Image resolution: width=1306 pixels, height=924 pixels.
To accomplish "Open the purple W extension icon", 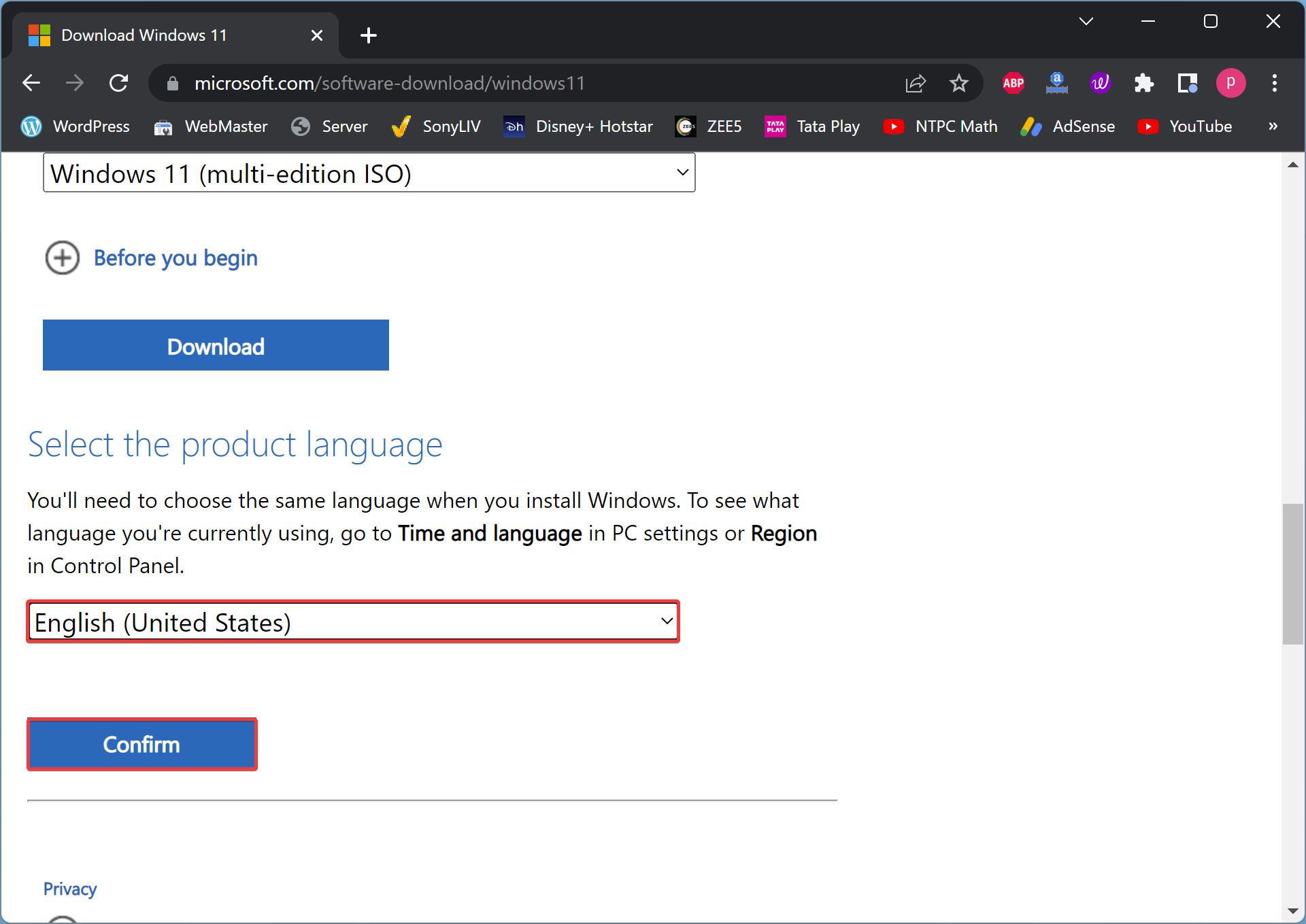I will click(1100, 83).
